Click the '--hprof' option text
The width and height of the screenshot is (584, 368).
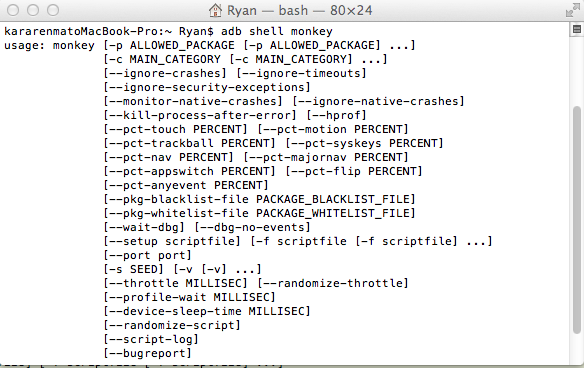coord(337,115)
